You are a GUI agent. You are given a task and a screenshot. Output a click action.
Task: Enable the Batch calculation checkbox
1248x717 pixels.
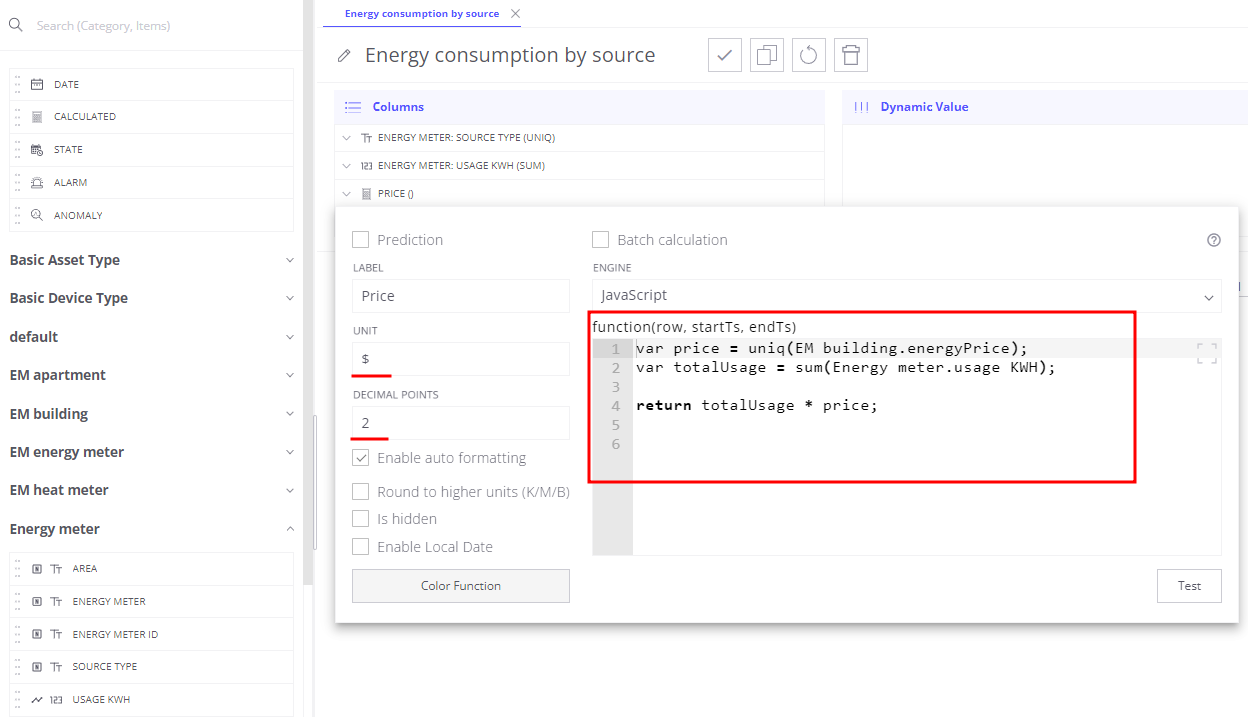click(x=600, y=240)
